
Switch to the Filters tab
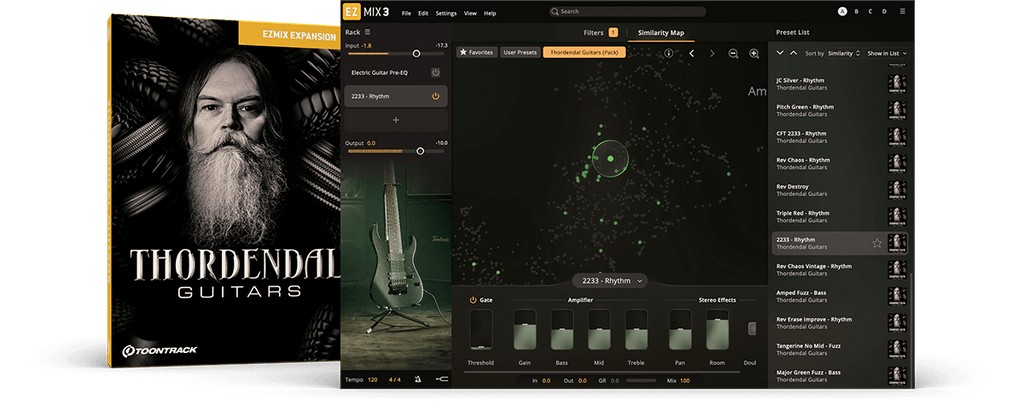pyautogui.click(x=600, y=32)
